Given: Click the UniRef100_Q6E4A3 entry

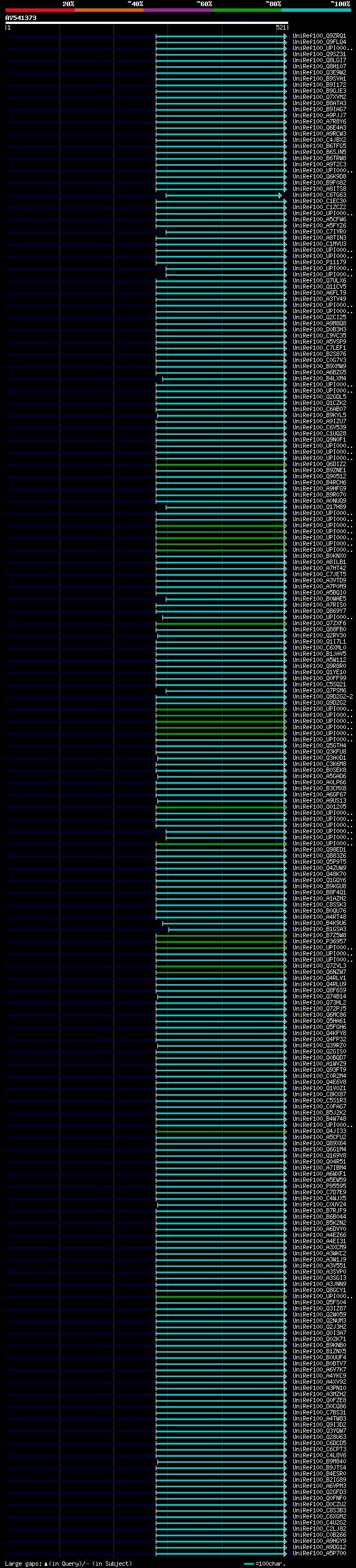Looking at the screenshot, I should click(319, 127).
